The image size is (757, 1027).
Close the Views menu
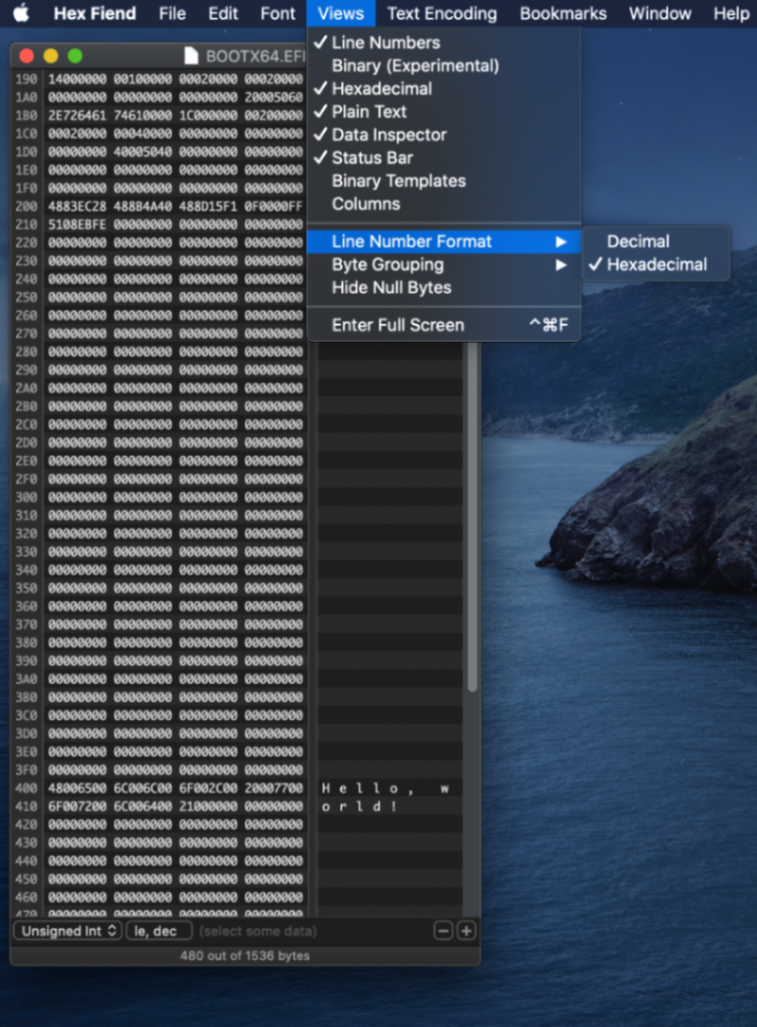tap(341, 13)
